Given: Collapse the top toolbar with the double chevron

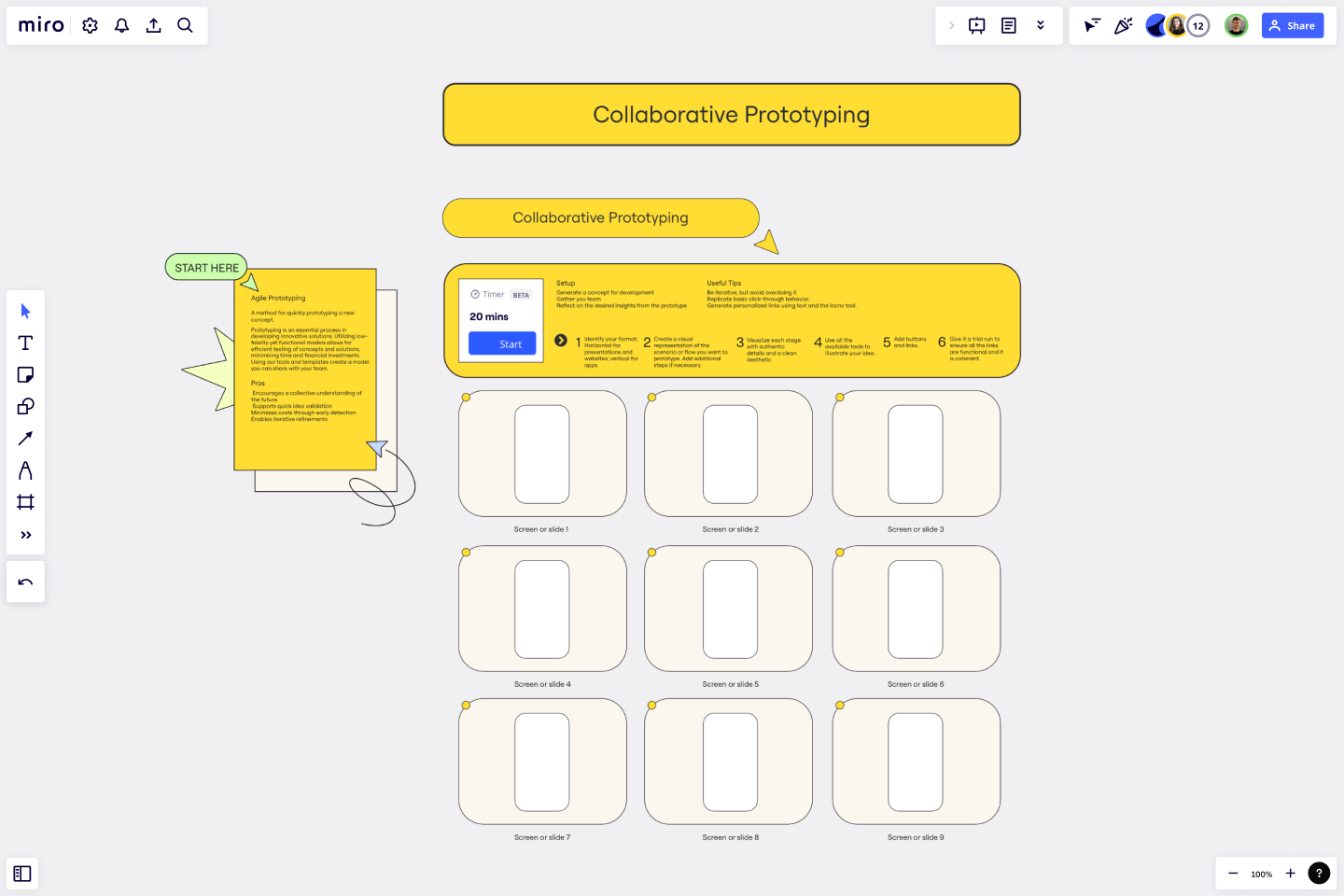Looking at the screenshot, I should [1041, 25].
